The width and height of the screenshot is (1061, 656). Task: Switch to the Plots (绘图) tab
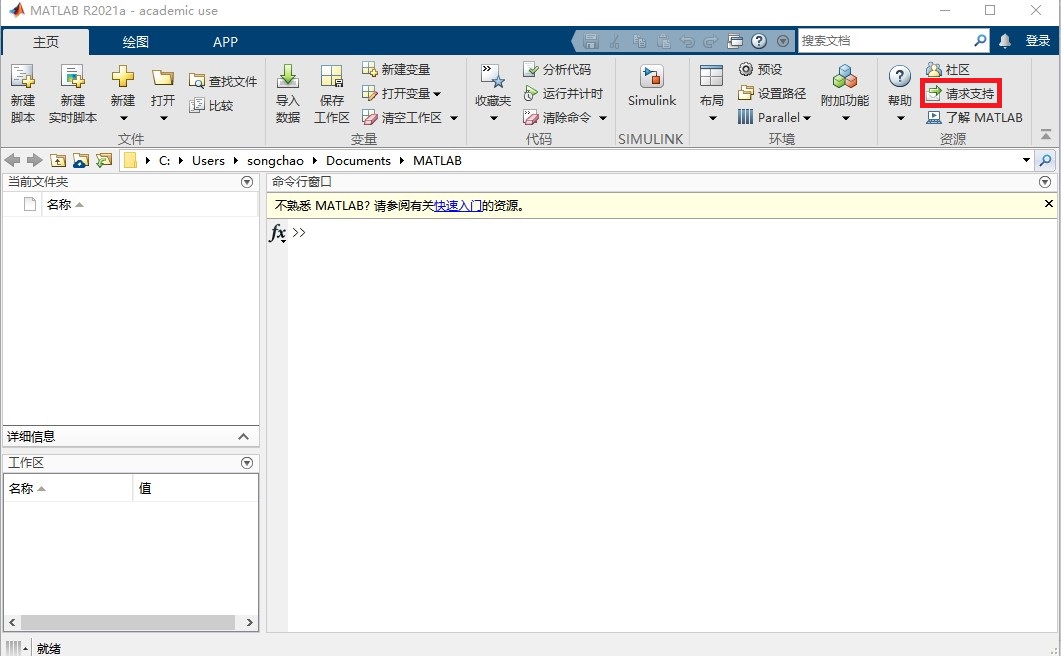coord(135,42)
